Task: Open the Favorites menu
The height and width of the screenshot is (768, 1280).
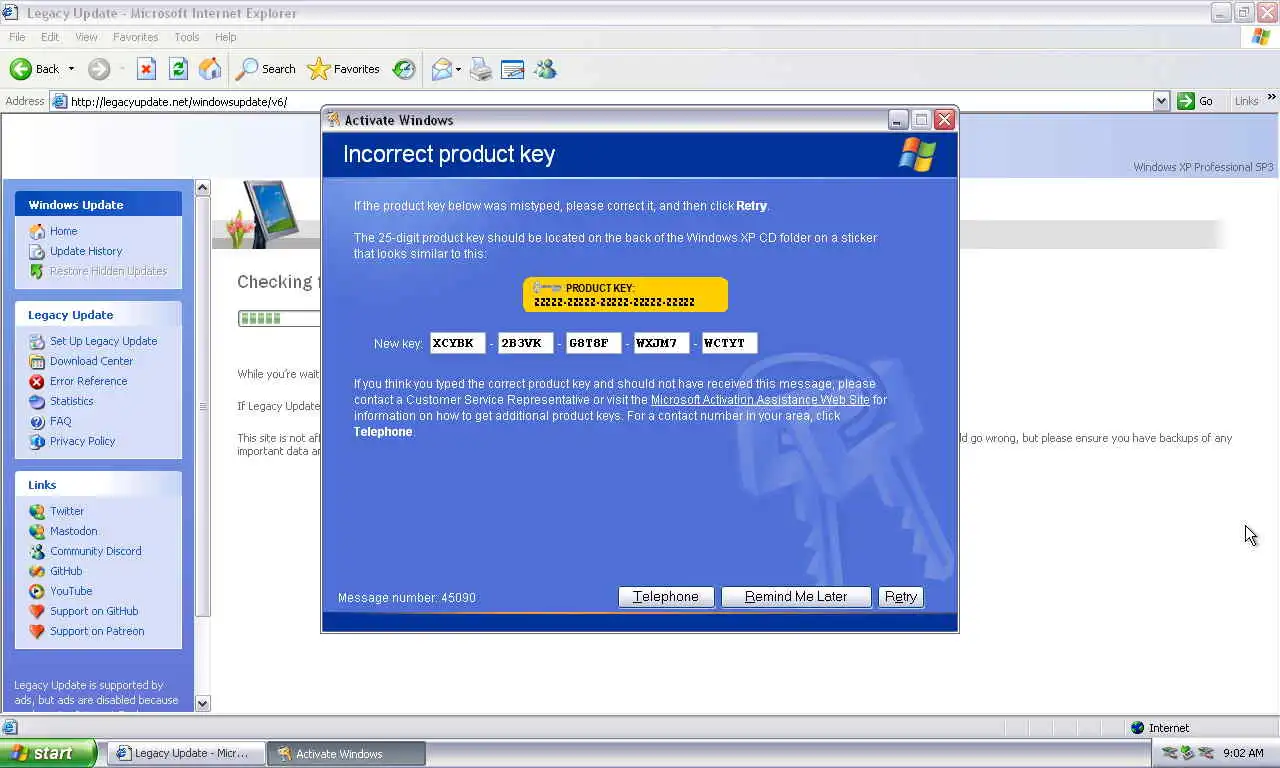Action: tap(135, 37)
